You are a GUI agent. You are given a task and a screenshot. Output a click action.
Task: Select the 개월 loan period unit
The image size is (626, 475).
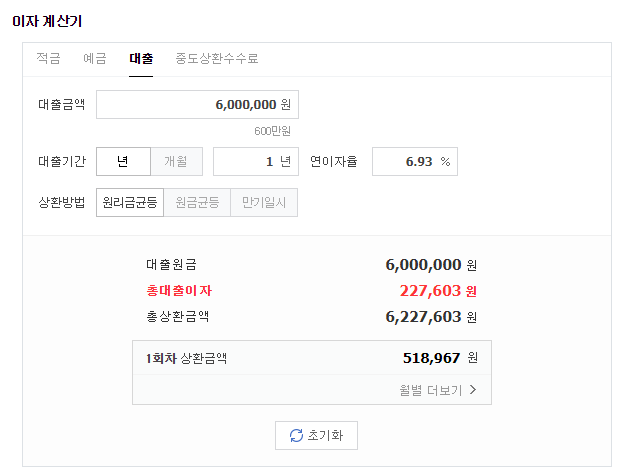tap(176, 161)
